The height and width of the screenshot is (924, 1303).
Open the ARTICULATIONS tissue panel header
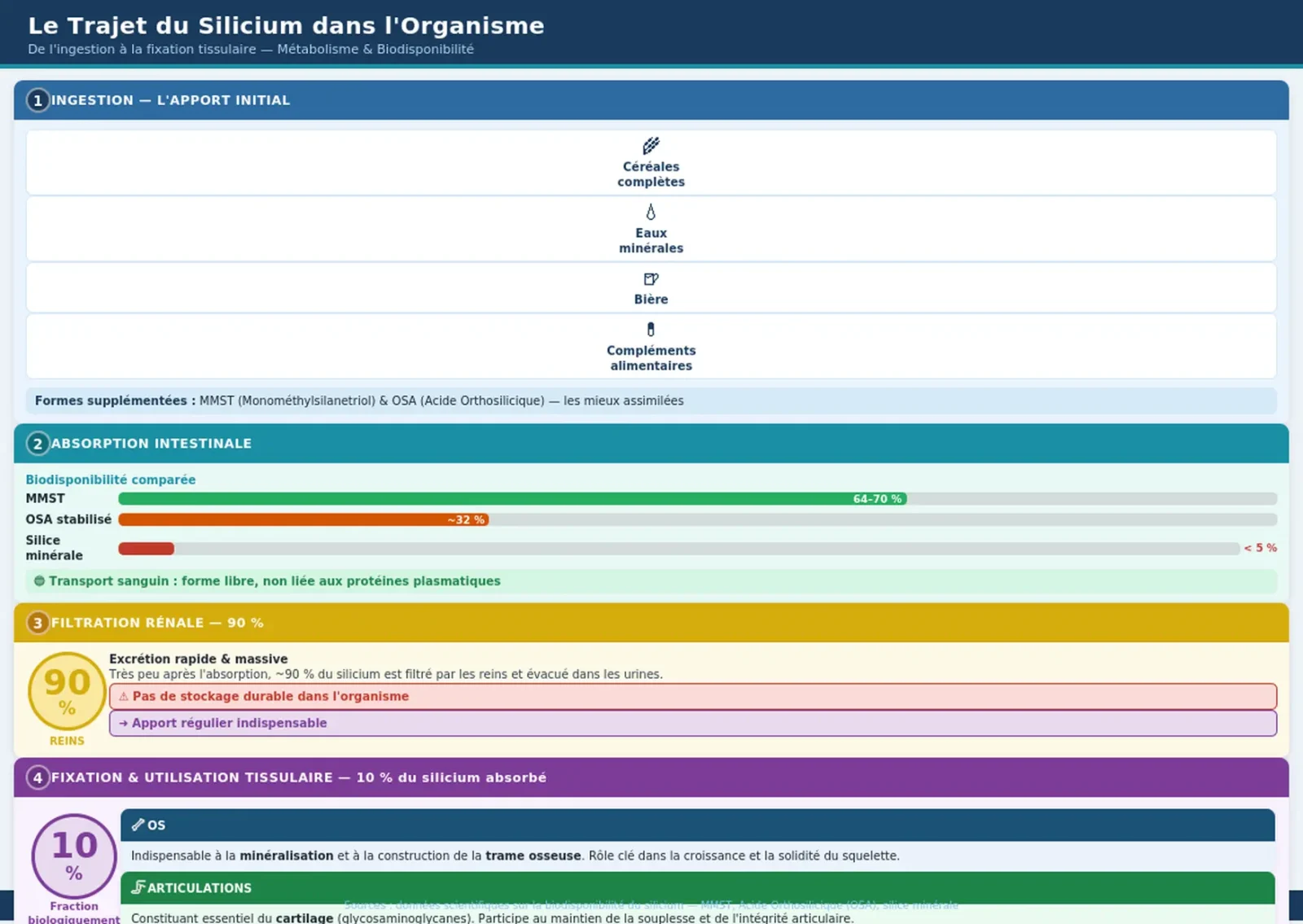tap(698, 887)
